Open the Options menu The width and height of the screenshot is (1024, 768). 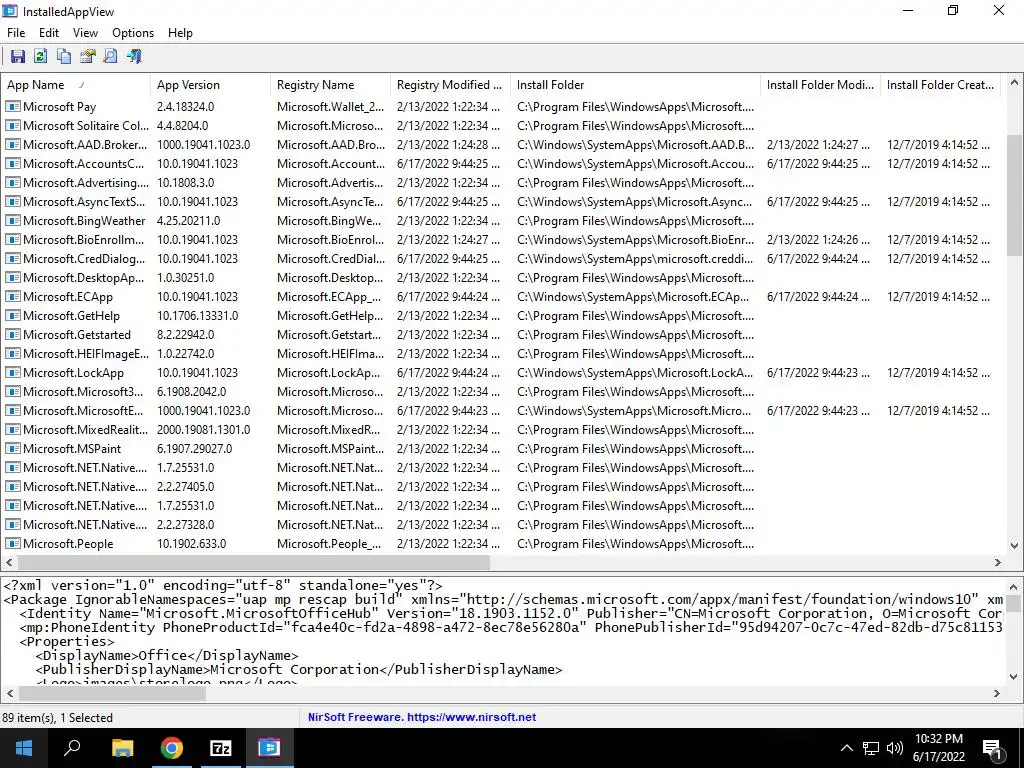click(133, 33)
